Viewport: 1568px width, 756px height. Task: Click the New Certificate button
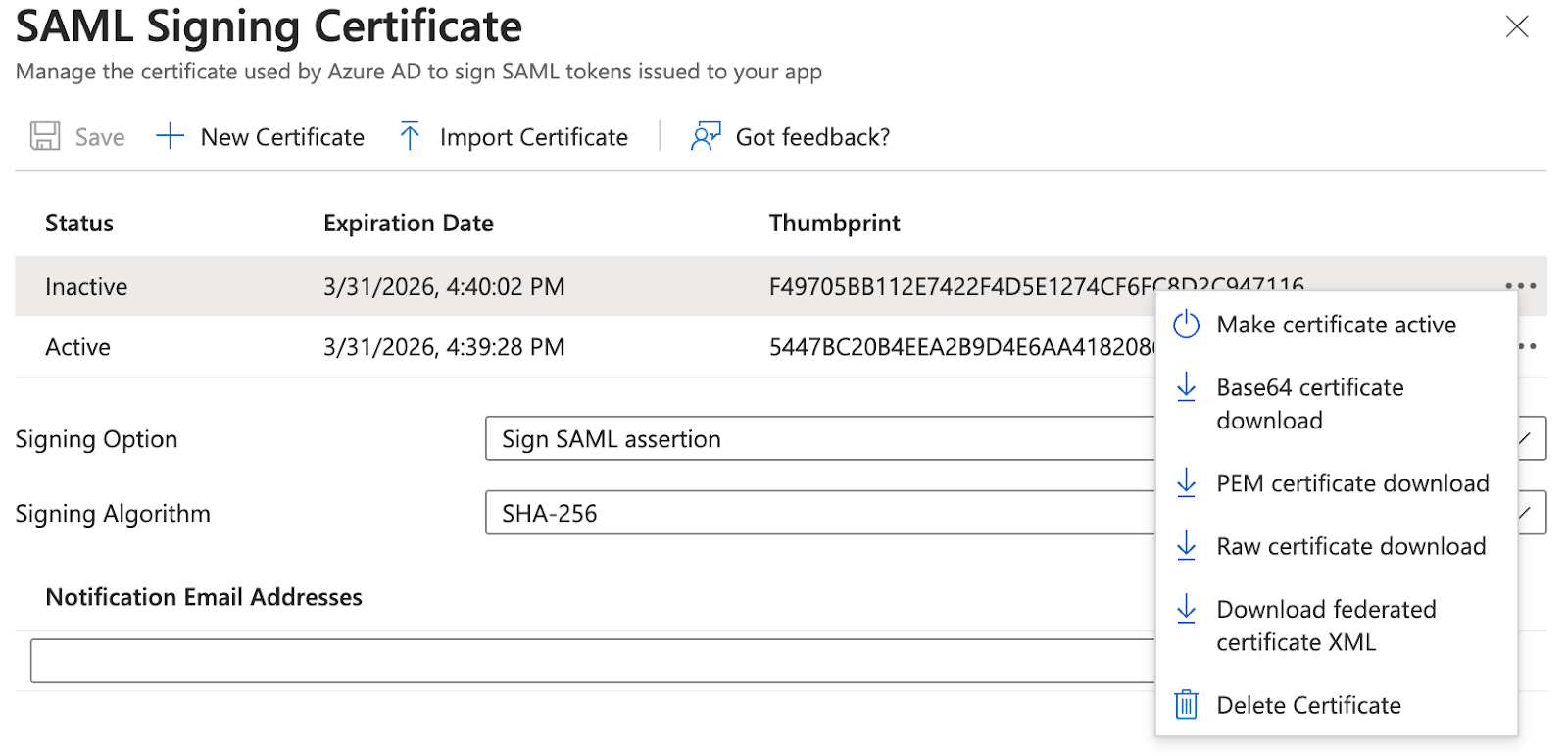(282, 137)
